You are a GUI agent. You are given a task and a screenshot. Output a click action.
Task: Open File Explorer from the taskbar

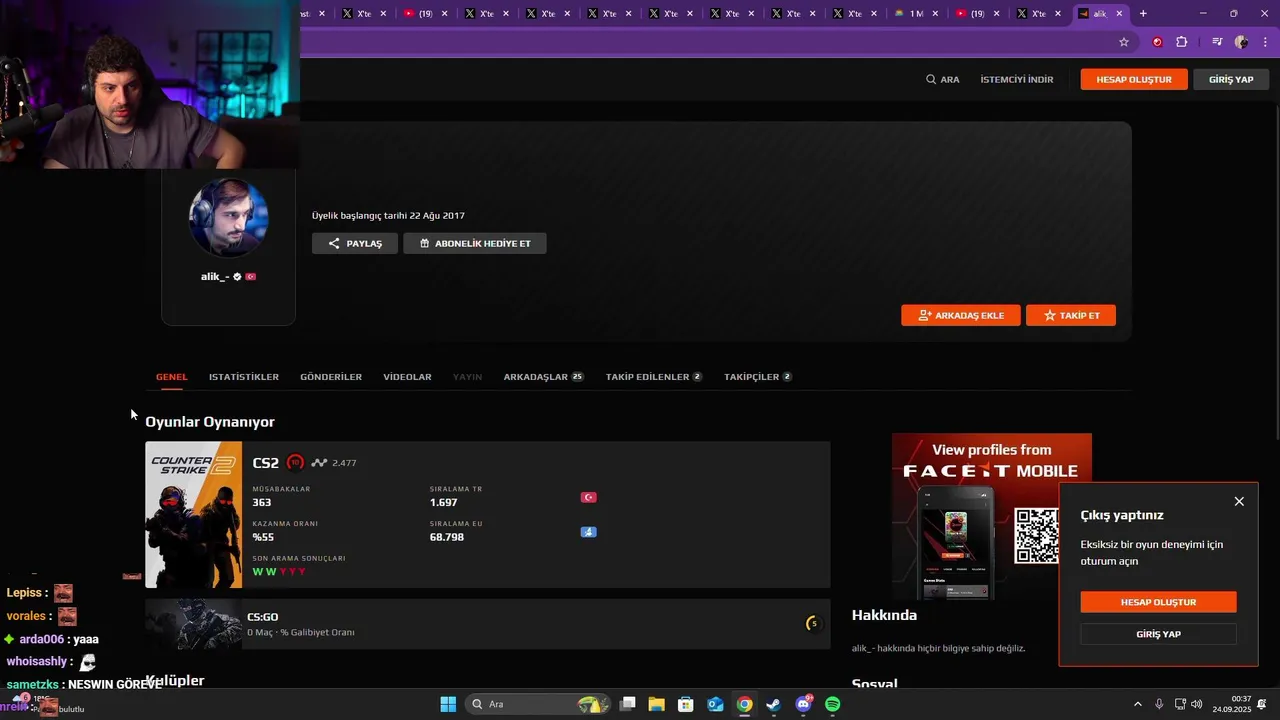[657, 704]
